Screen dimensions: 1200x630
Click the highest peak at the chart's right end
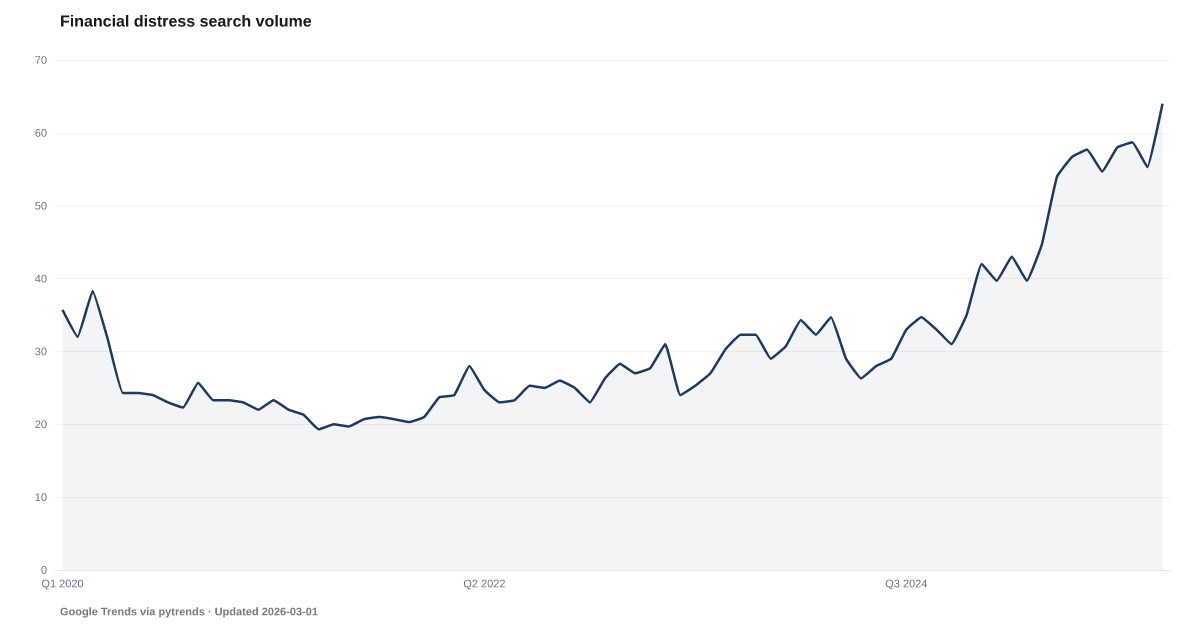coord(1162,103)
